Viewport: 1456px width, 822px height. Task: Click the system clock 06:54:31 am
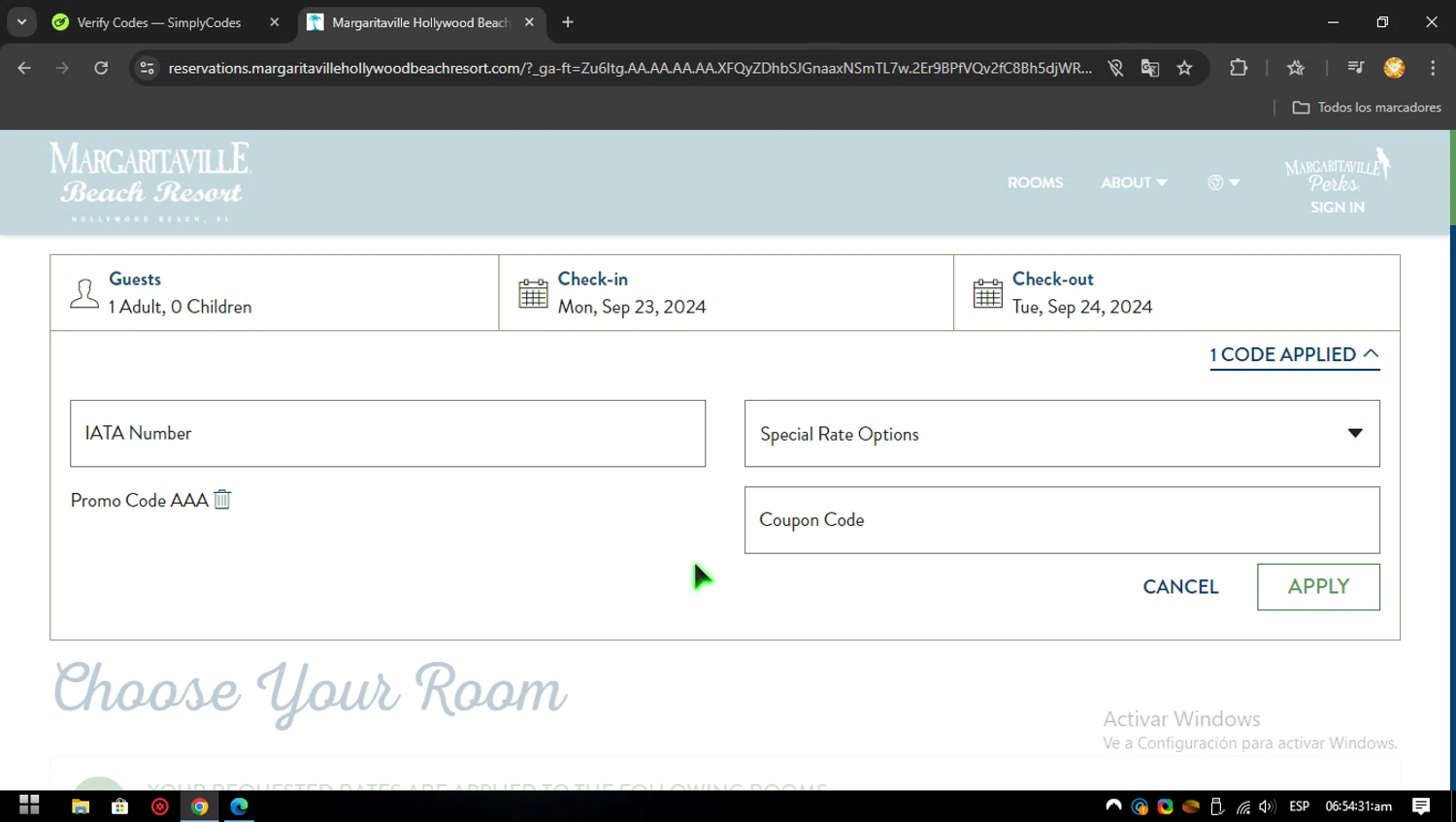tap(1358, 806)
